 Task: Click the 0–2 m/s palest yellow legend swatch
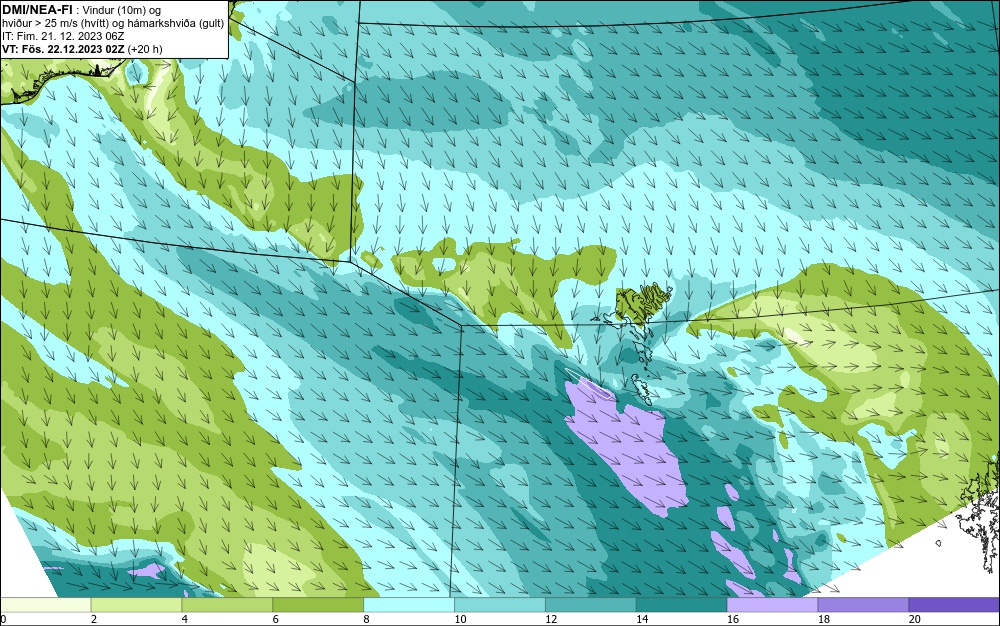point(45,604)
